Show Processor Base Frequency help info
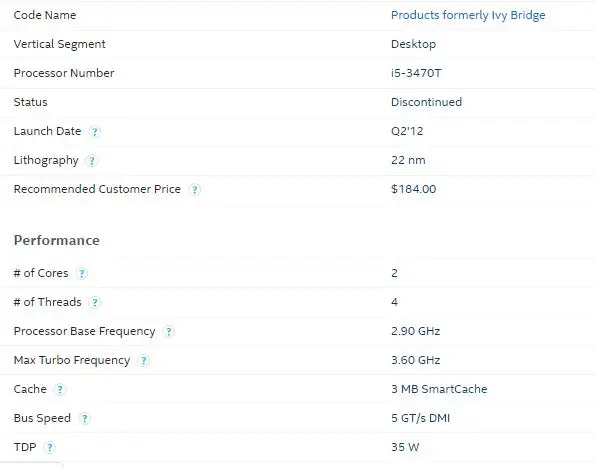 coord(168,331)
